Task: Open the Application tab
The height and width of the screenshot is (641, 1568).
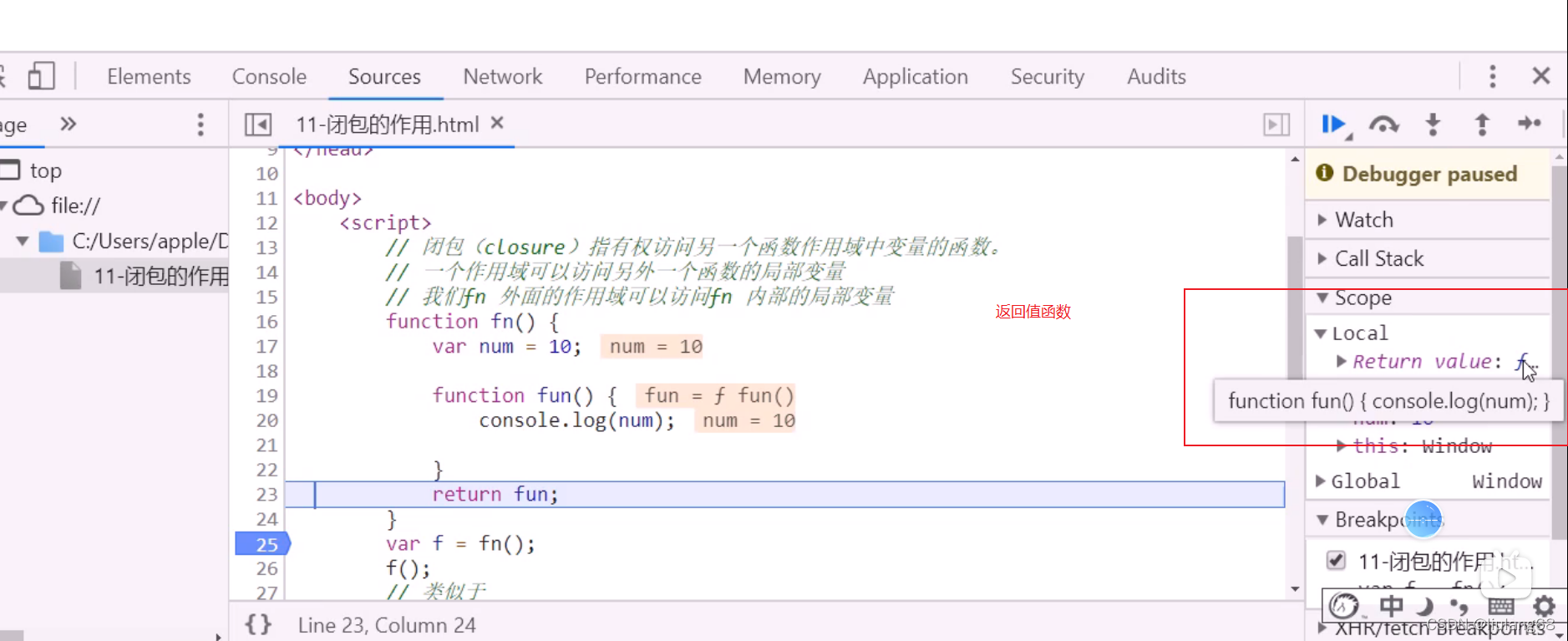Action: tap(916, 76)
